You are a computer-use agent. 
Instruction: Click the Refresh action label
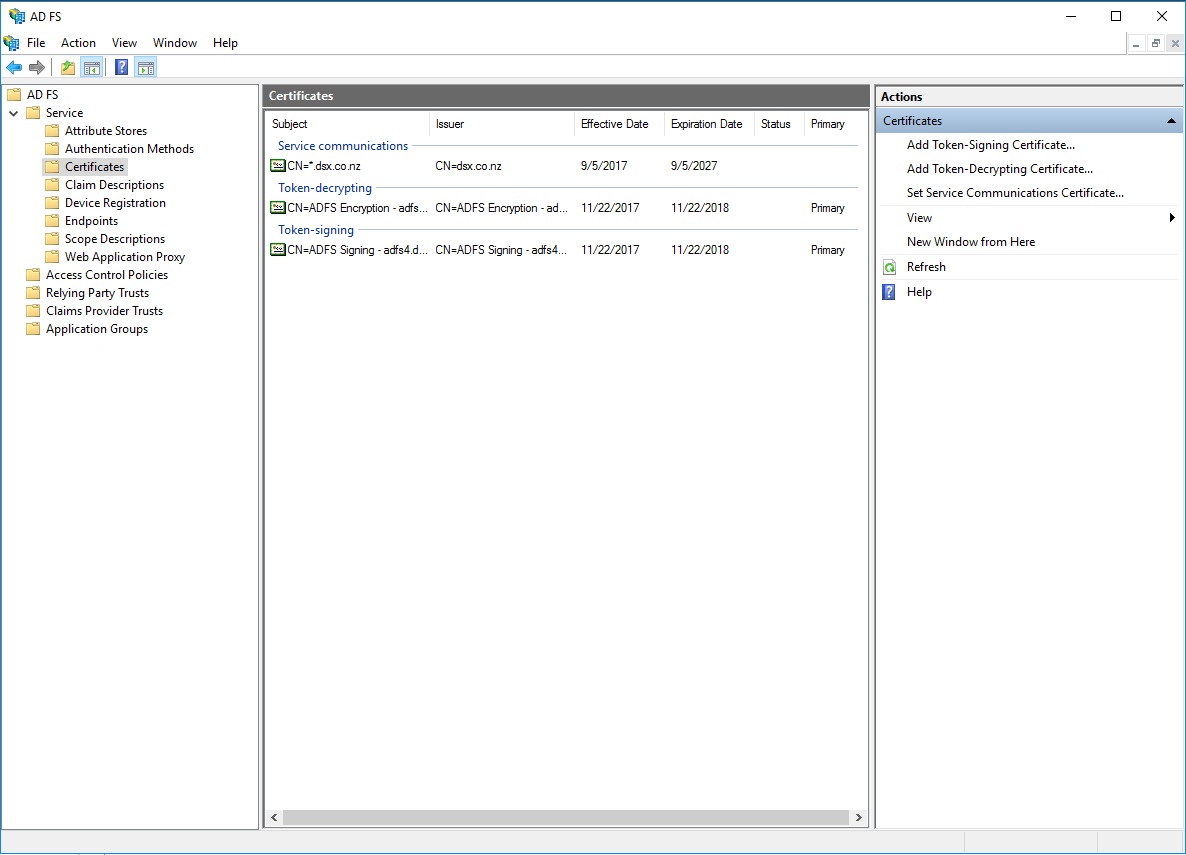pyautogui.click(x=926, y=267)
